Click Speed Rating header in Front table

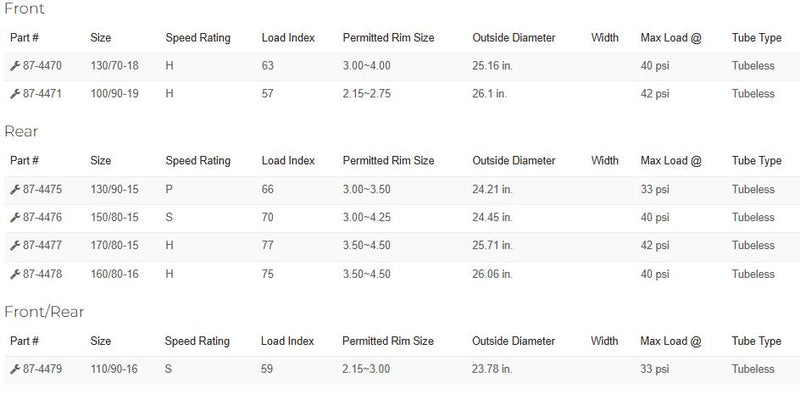coord(198,38)
